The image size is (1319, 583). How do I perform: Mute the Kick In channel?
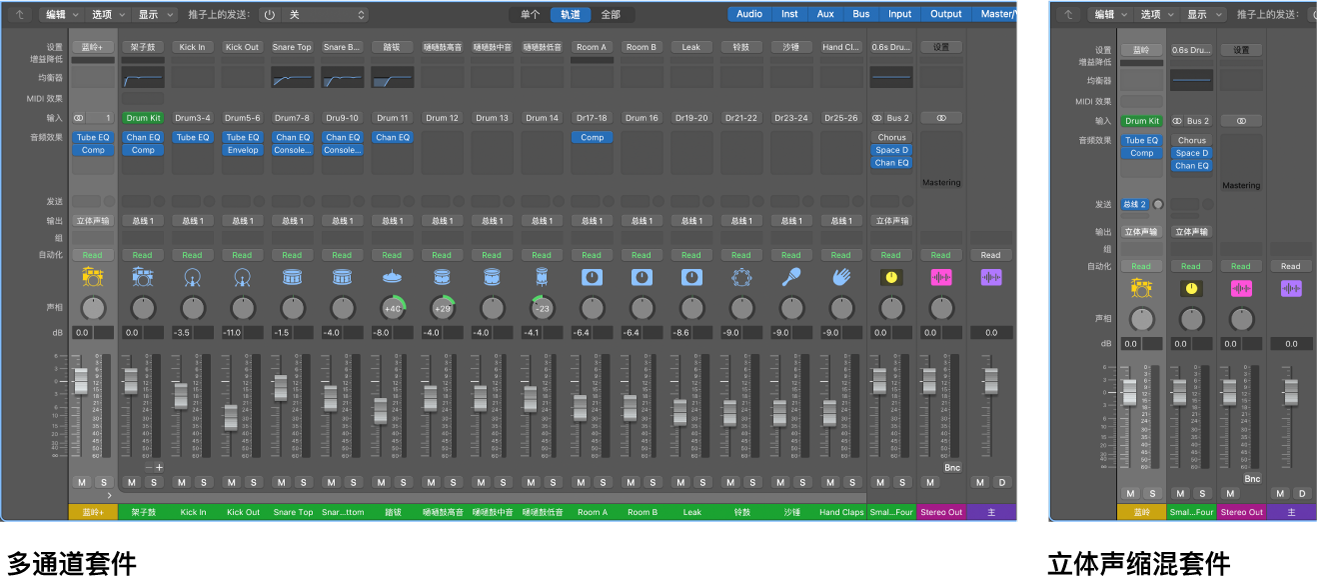coord(181,483)
